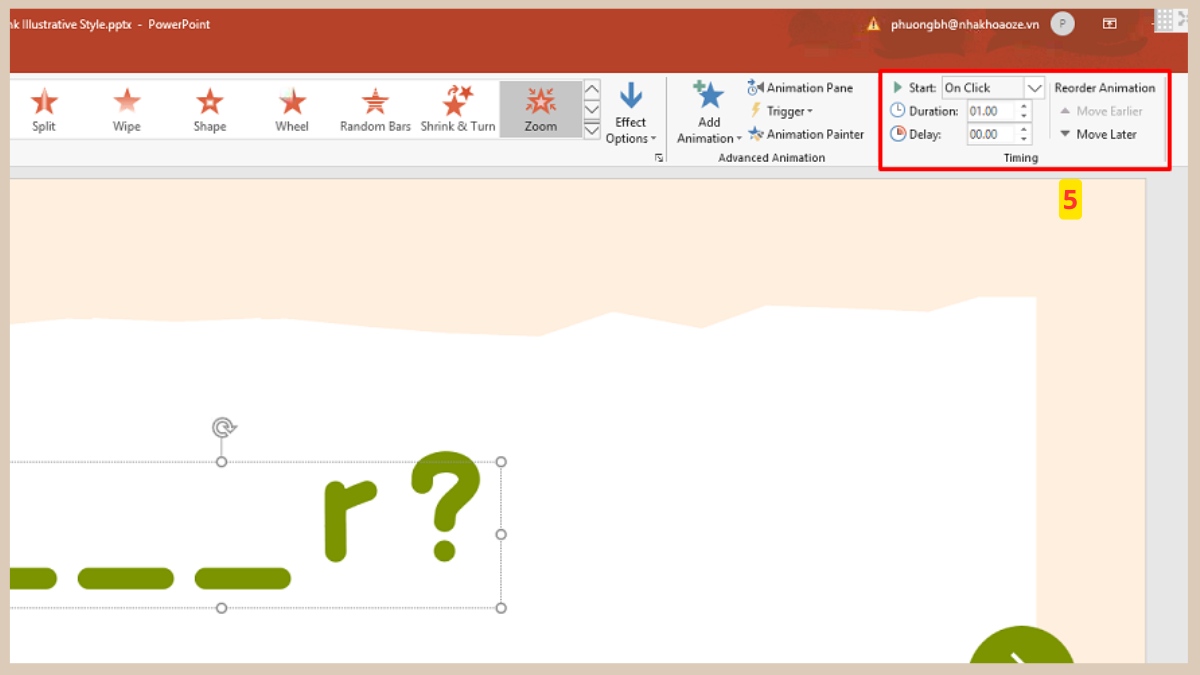Increase the Delay value
The image size is (1200, 675).
point(1025,129)
